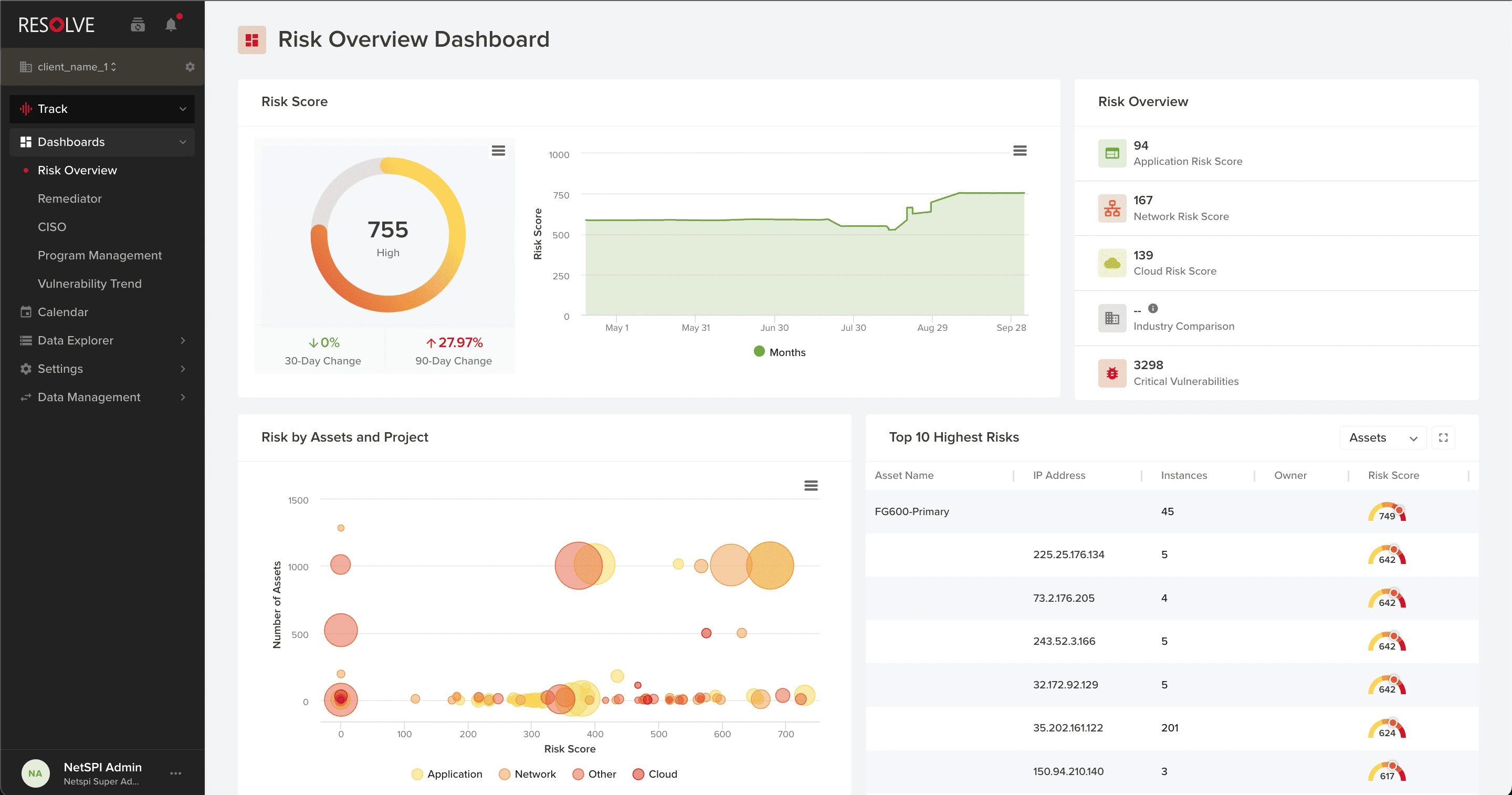
Task: Click the 642 risk gauge for 225.25.176.134
Action: pos(1387,555)
